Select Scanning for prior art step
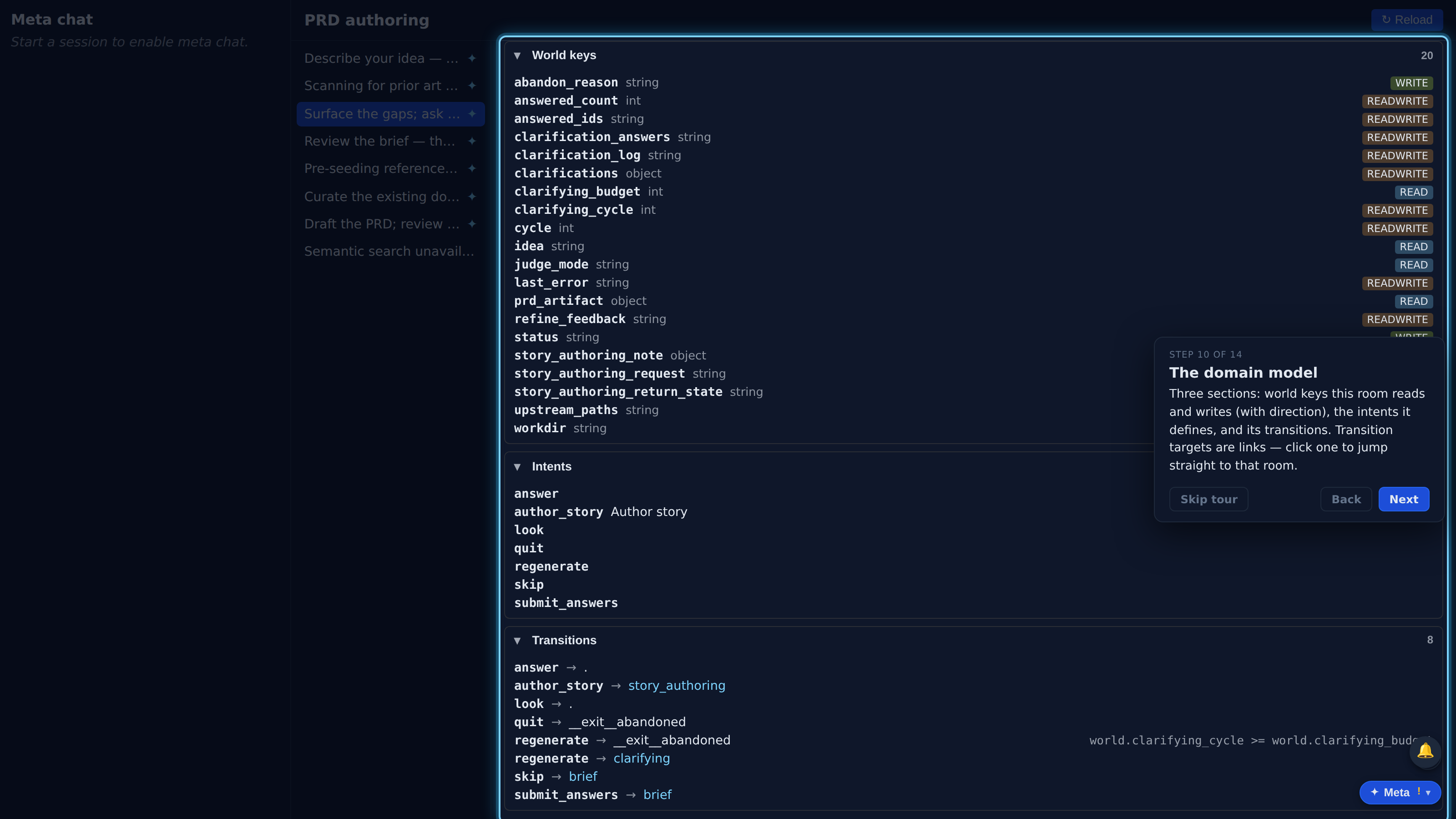1456x819 pixels. (x=390, y=86)
